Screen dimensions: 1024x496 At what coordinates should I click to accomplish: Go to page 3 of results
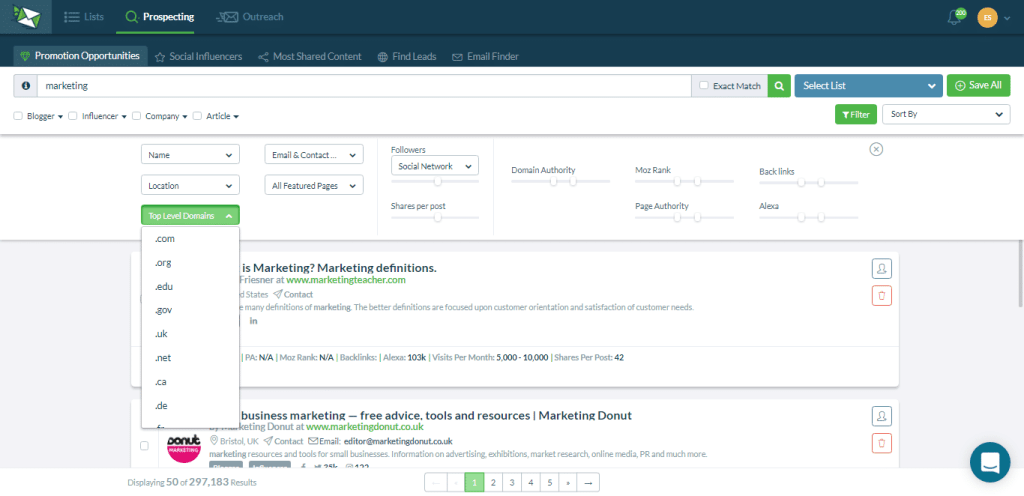click(x=512, y=482)
